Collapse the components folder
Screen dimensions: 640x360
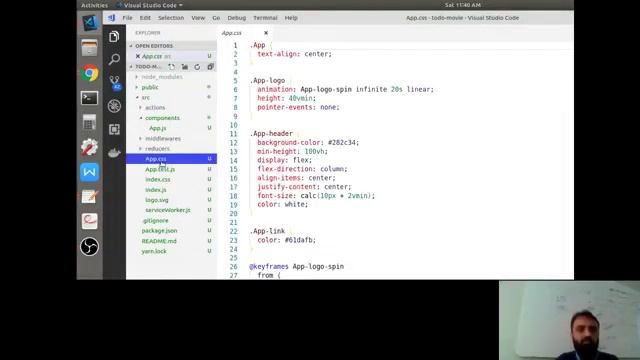(162, 118)
